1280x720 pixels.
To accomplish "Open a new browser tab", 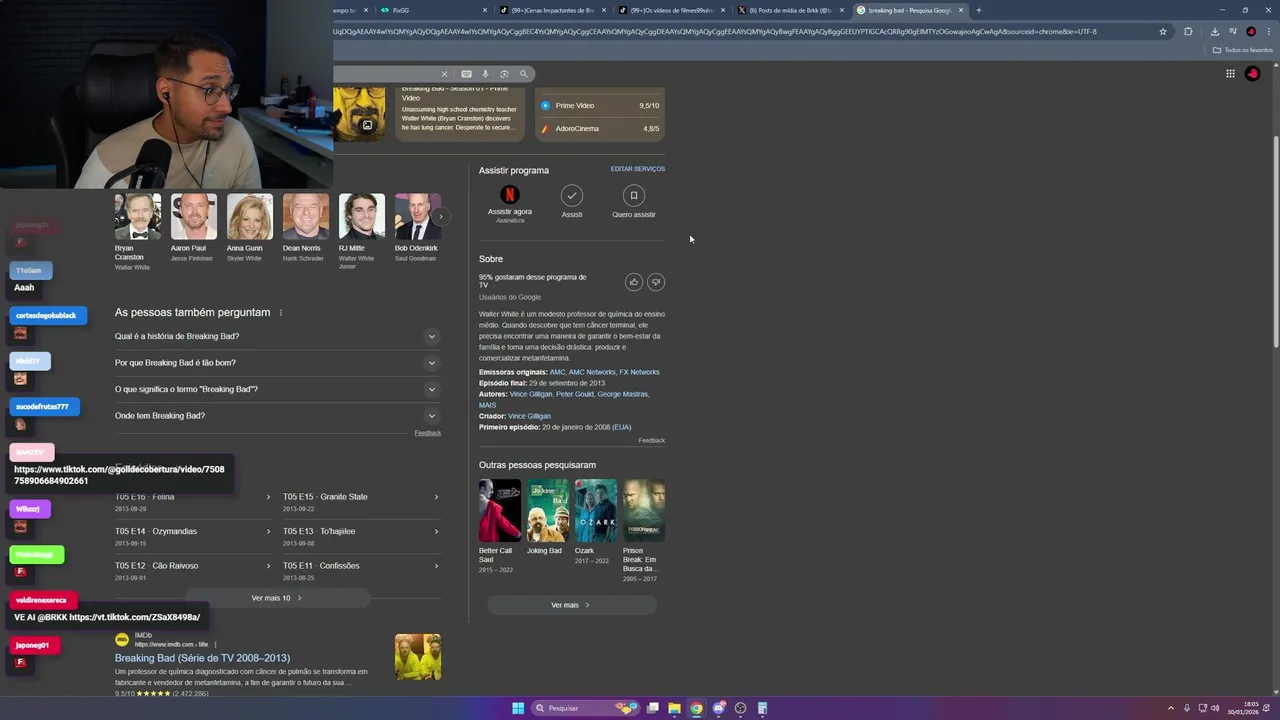I will 978,10.
